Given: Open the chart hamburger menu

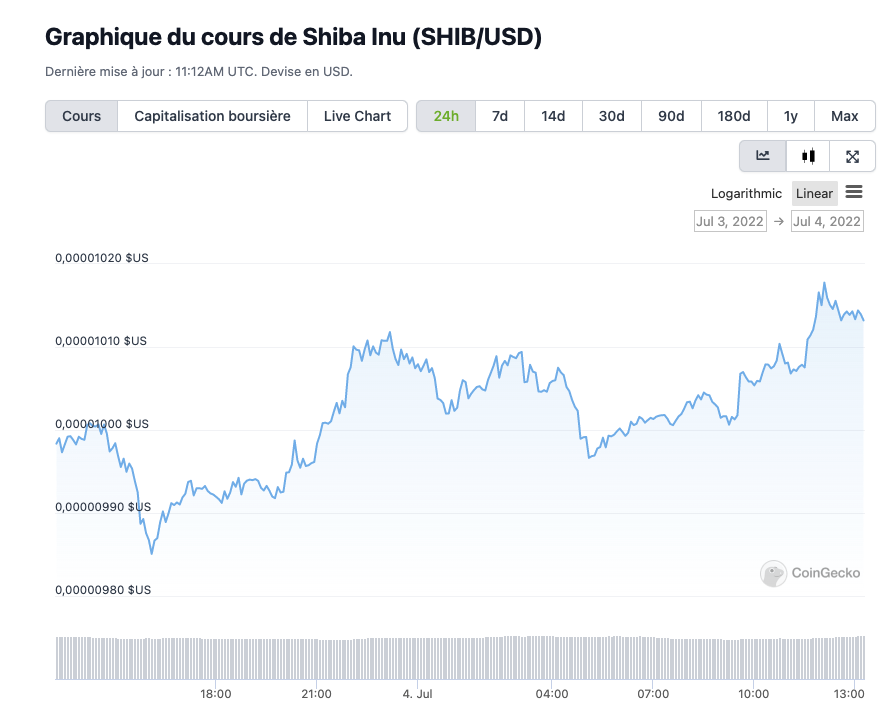Looking at the screenshot, I should pyautogui.click(x=854, y=192).
